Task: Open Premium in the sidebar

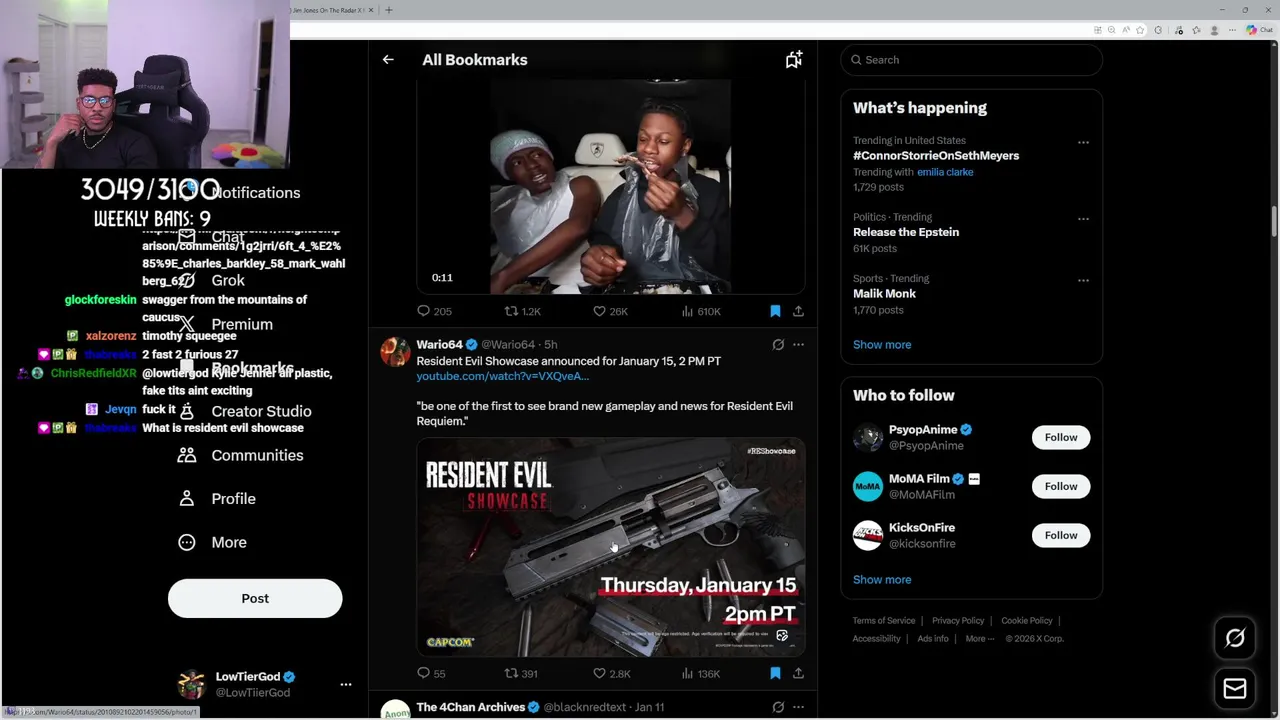Action: click(x=224, y=324)
